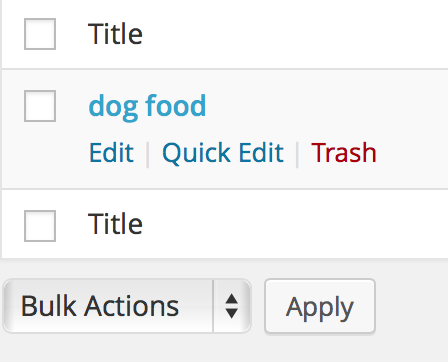The image size is (448, 362).
Task: Sort by the bottom Title column header
Action: tap(115, 224)
